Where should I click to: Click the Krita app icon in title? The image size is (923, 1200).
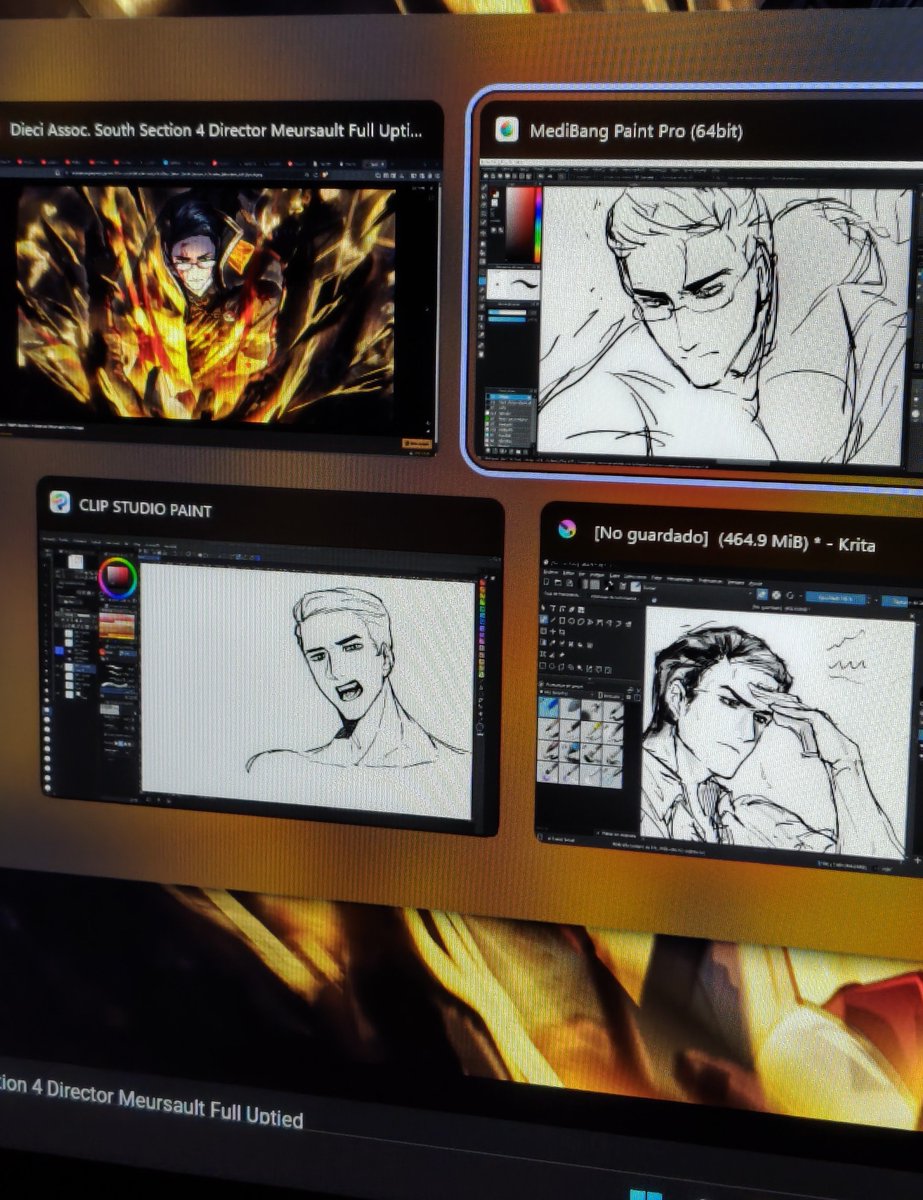pos(568,531)
